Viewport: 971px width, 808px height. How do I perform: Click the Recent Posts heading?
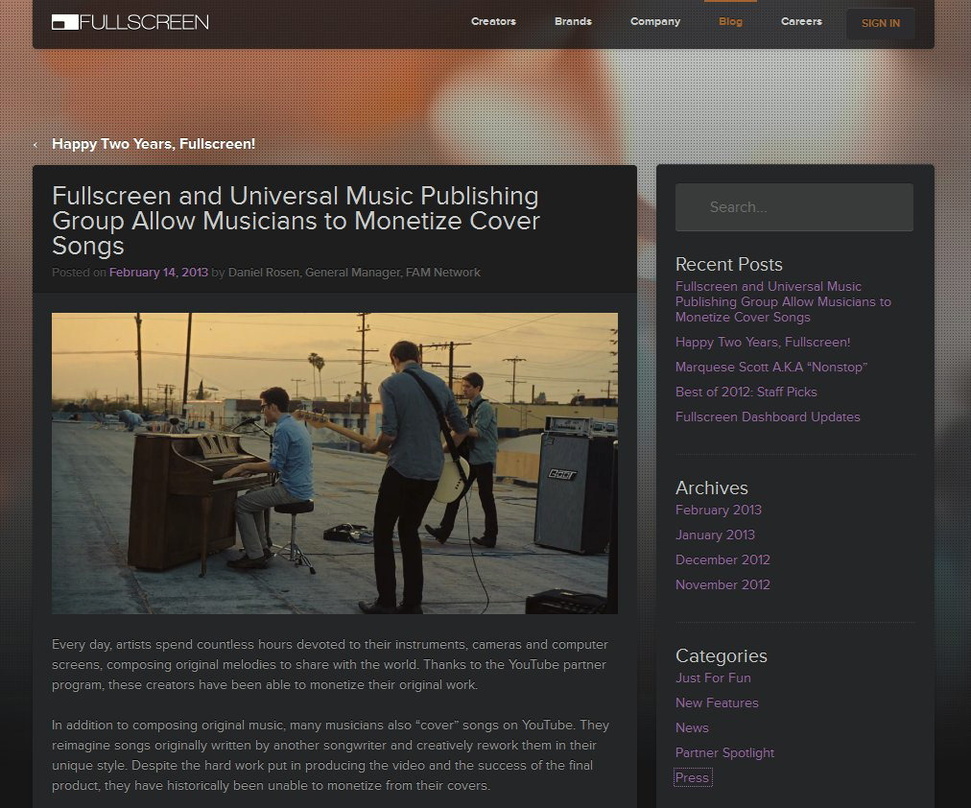click(729, 264)
